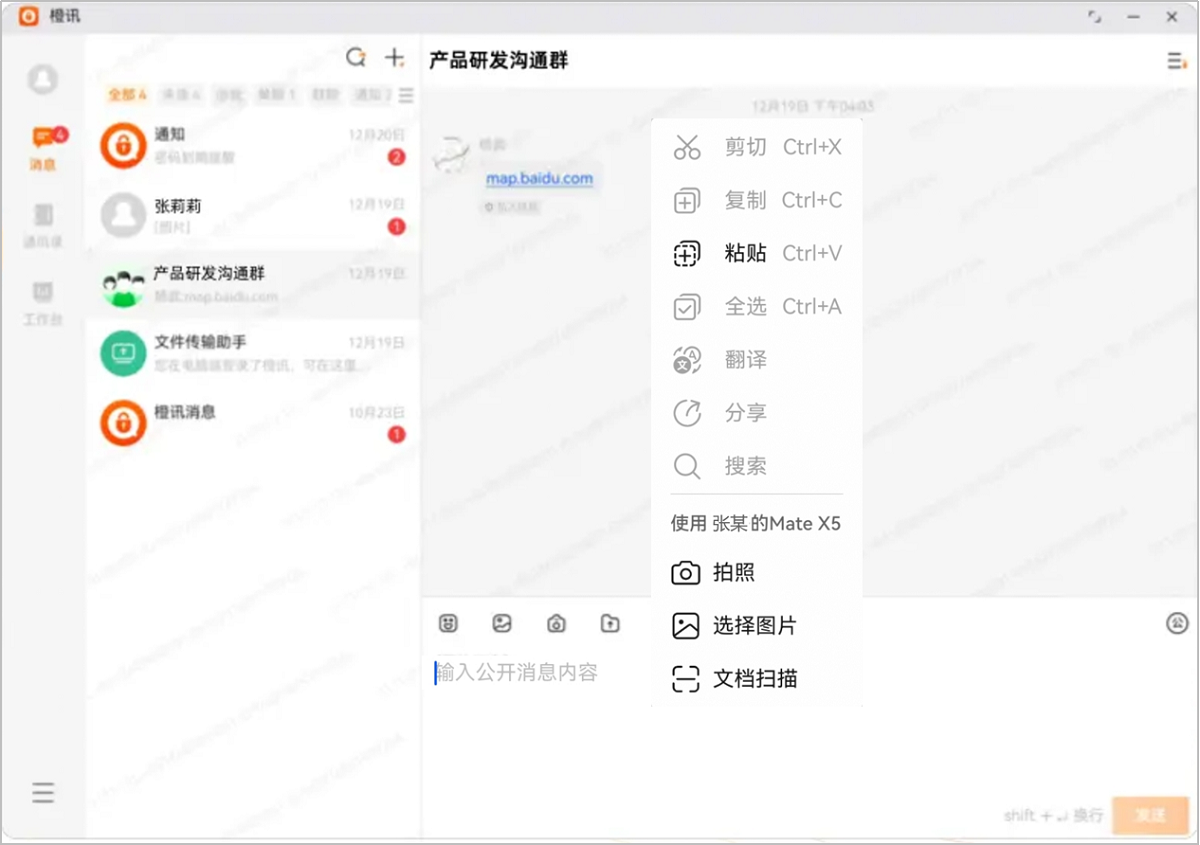The height and width of the screenshot is (845, 1200).
Task: Switch to the 工作台 sidebar icon
Action: tap(42, 300)
